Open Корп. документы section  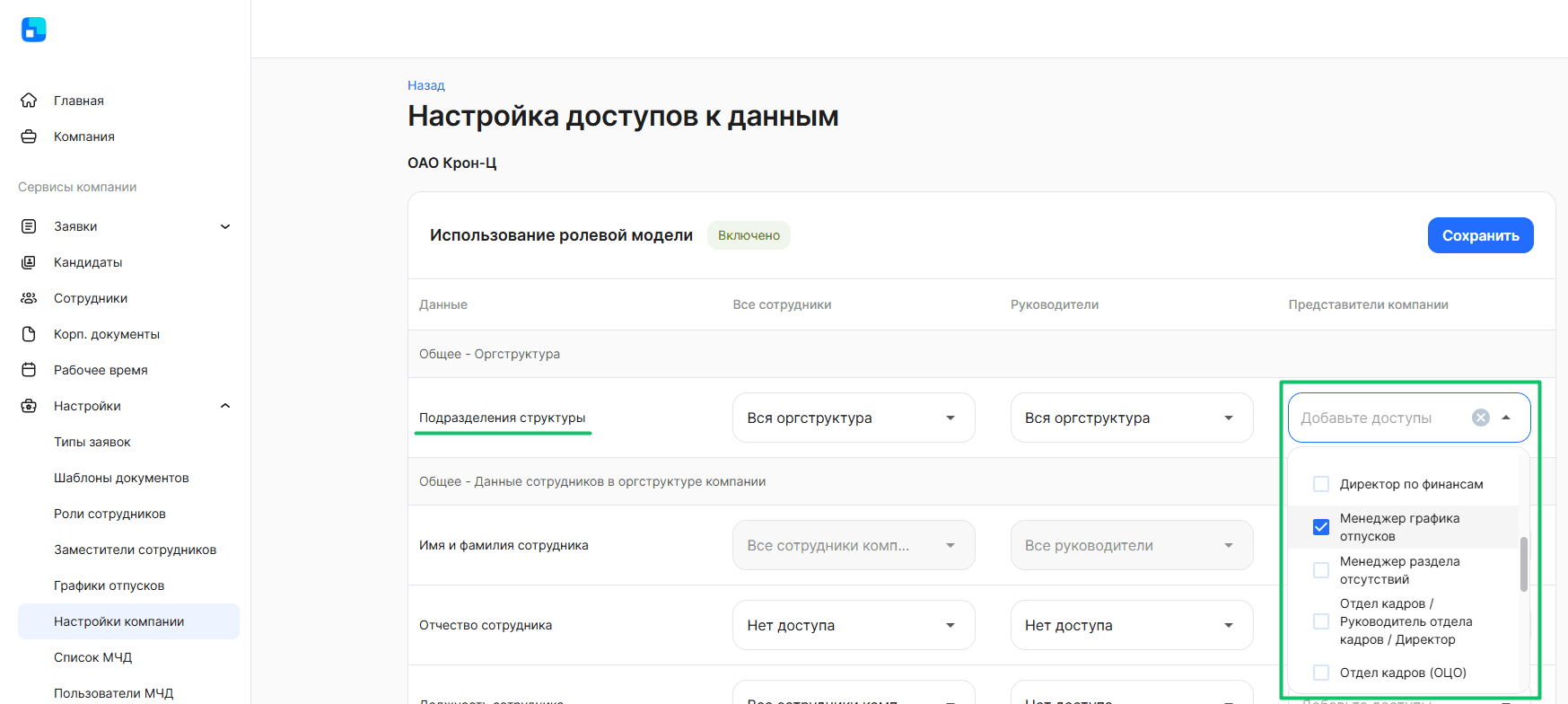tap(107, 334)
